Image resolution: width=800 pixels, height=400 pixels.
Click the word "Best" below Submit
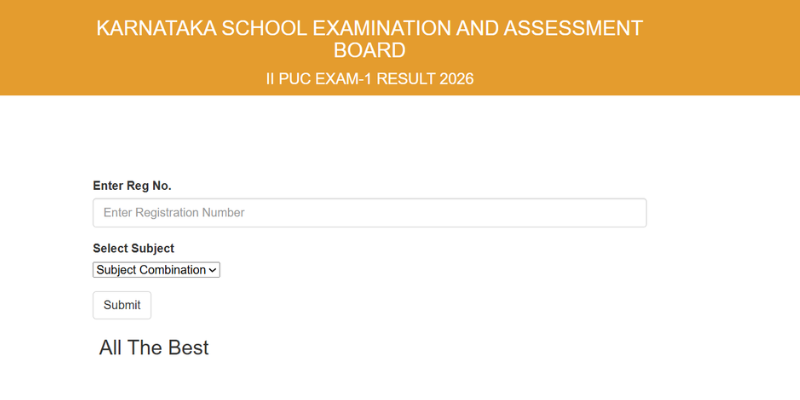click(x=190, y=348)
